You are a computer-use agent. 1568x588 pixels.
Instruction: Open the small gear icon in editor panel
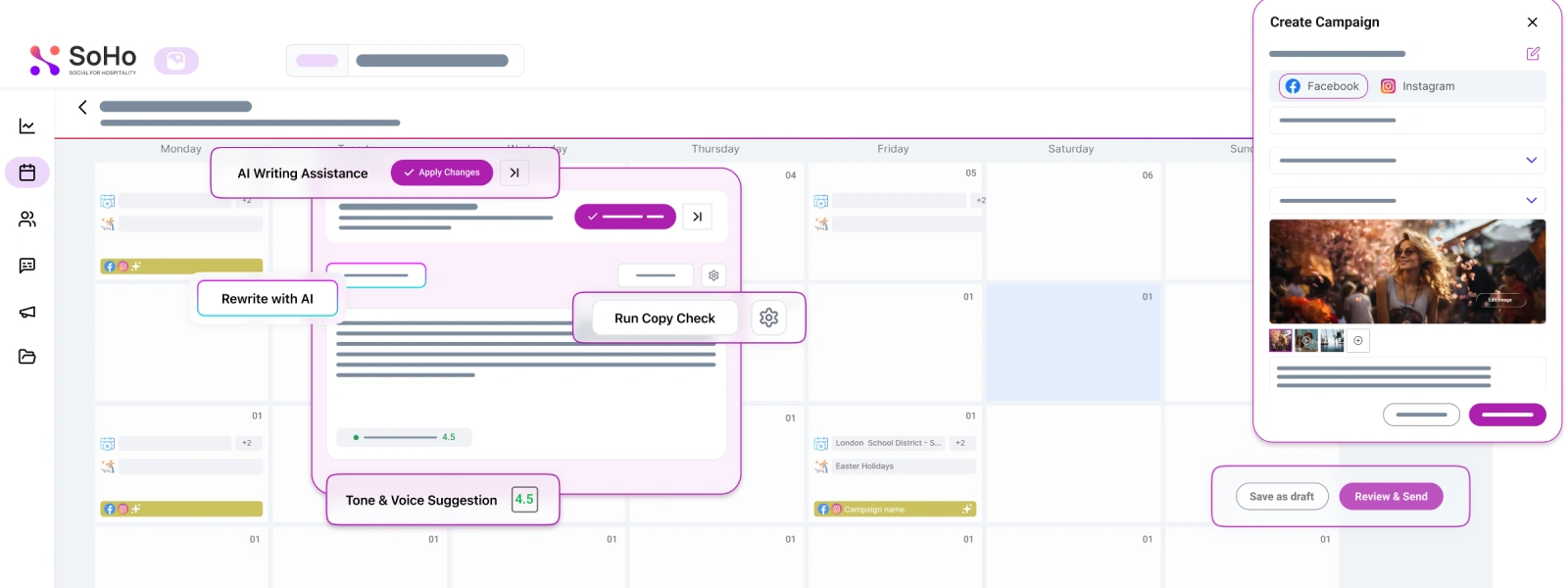coord(713,275)
